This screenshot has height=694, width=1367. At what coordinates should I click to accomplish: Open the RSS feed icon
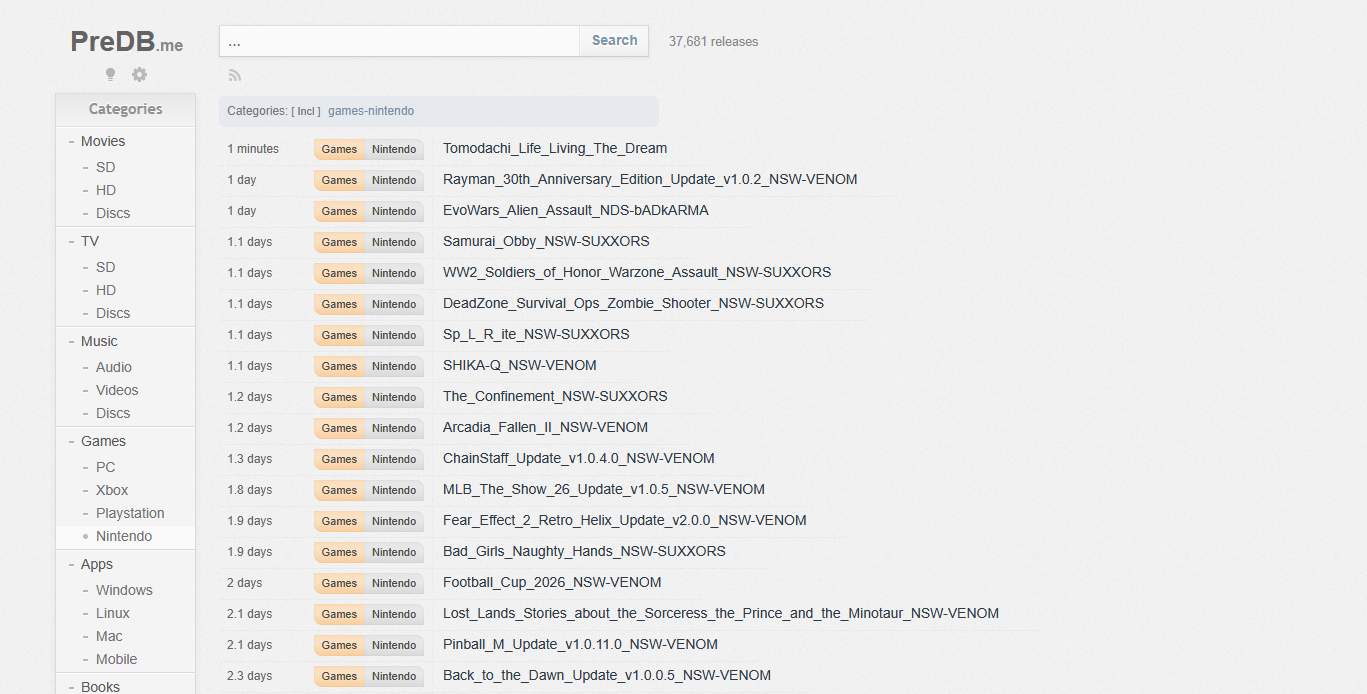tap(235, 75)
